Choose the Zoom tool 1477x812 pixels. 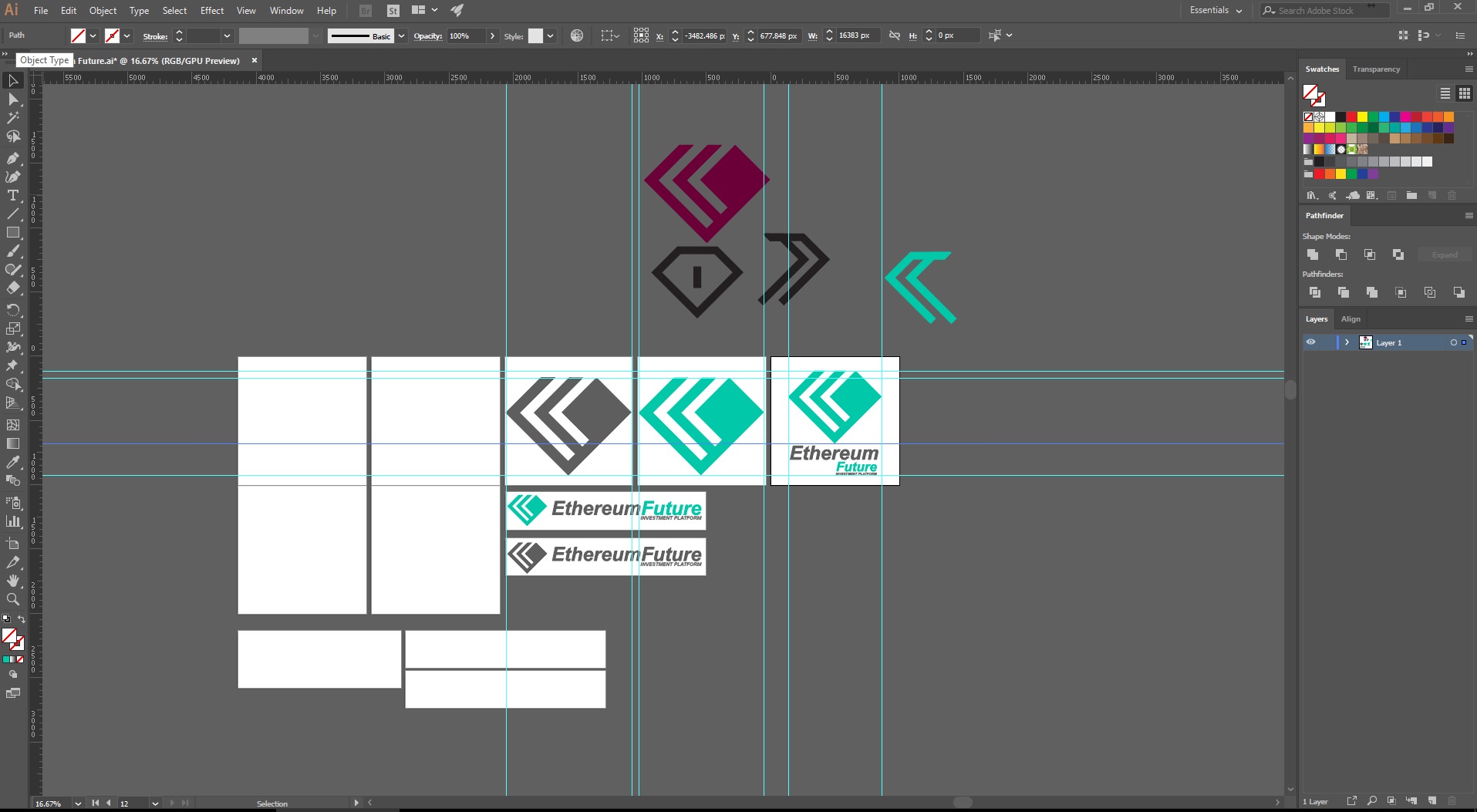13,599
